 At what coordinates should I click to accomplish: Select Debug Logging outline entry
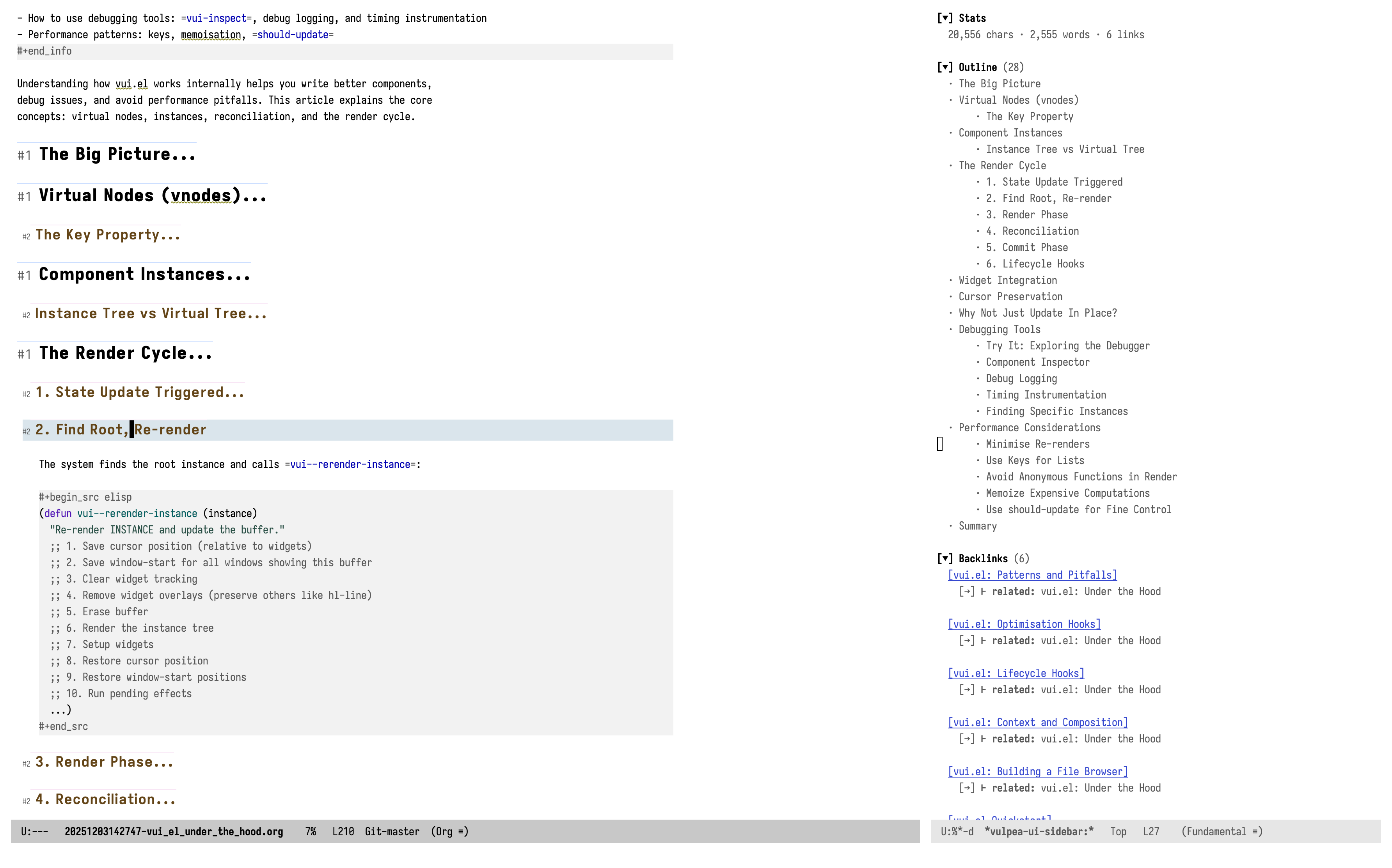[x=1022, y=378]
